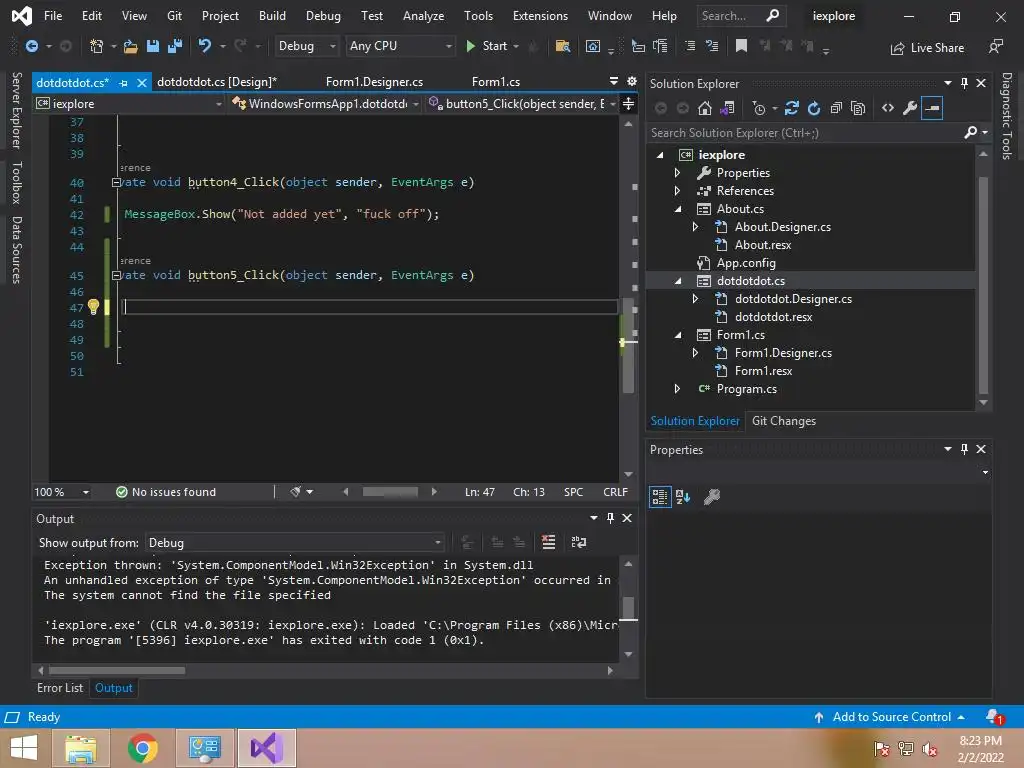Refresh the Solution Explorer
This screenshot has width=1024, height=768.
click(x=814, y=108)
